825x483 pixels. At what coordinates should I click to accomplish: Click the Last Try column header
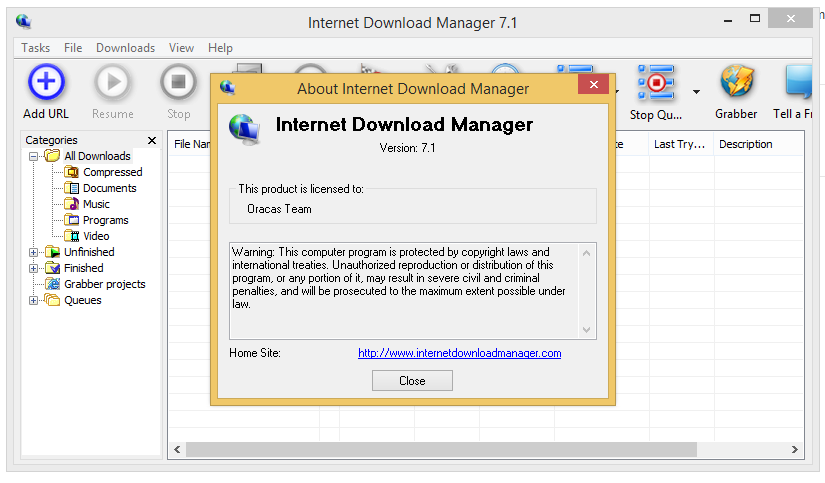click(x=680, y=144)
